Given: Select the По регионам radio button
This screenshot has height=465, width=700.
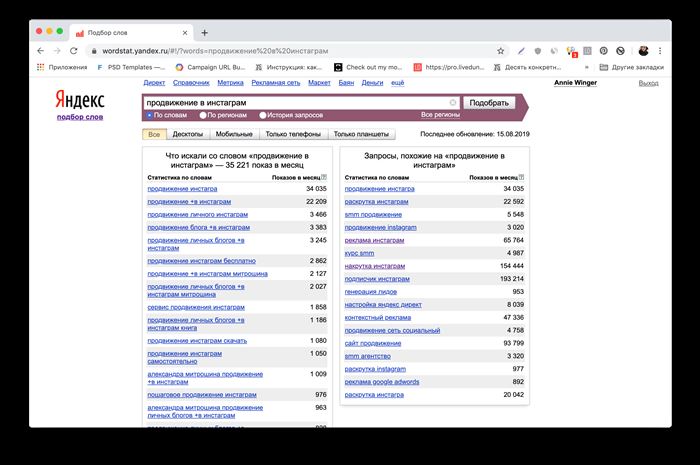Looking at the screenshot, I should [x=203, y=115].
